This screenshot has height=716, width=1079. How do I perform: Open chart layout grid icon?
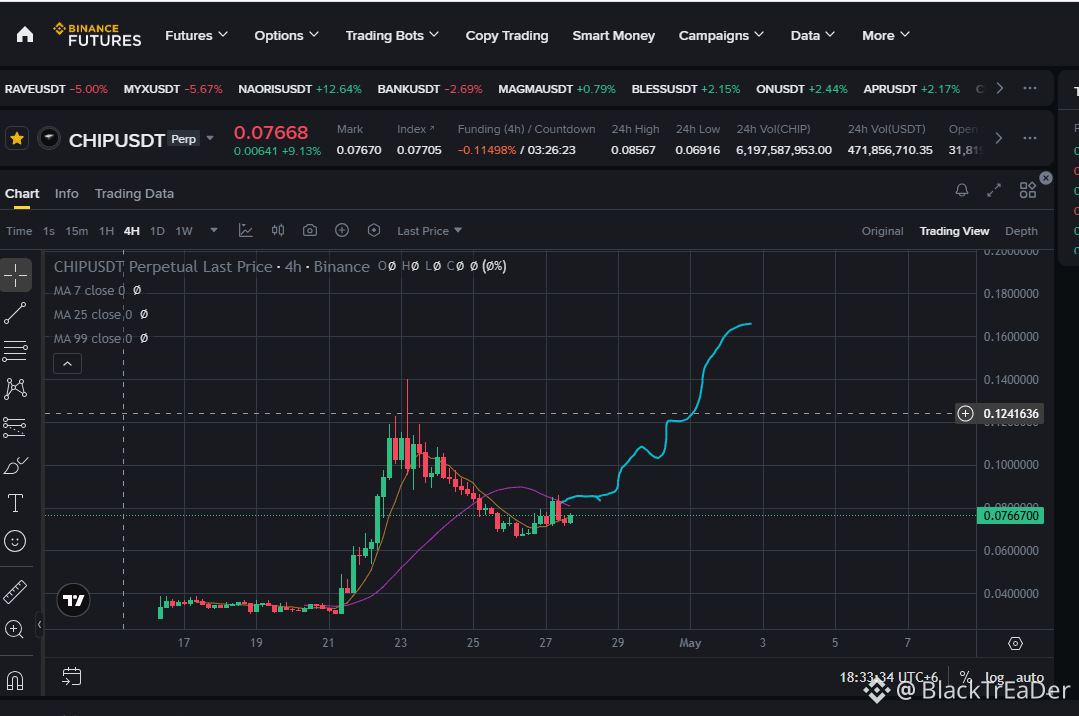[x=1027, y=190]
